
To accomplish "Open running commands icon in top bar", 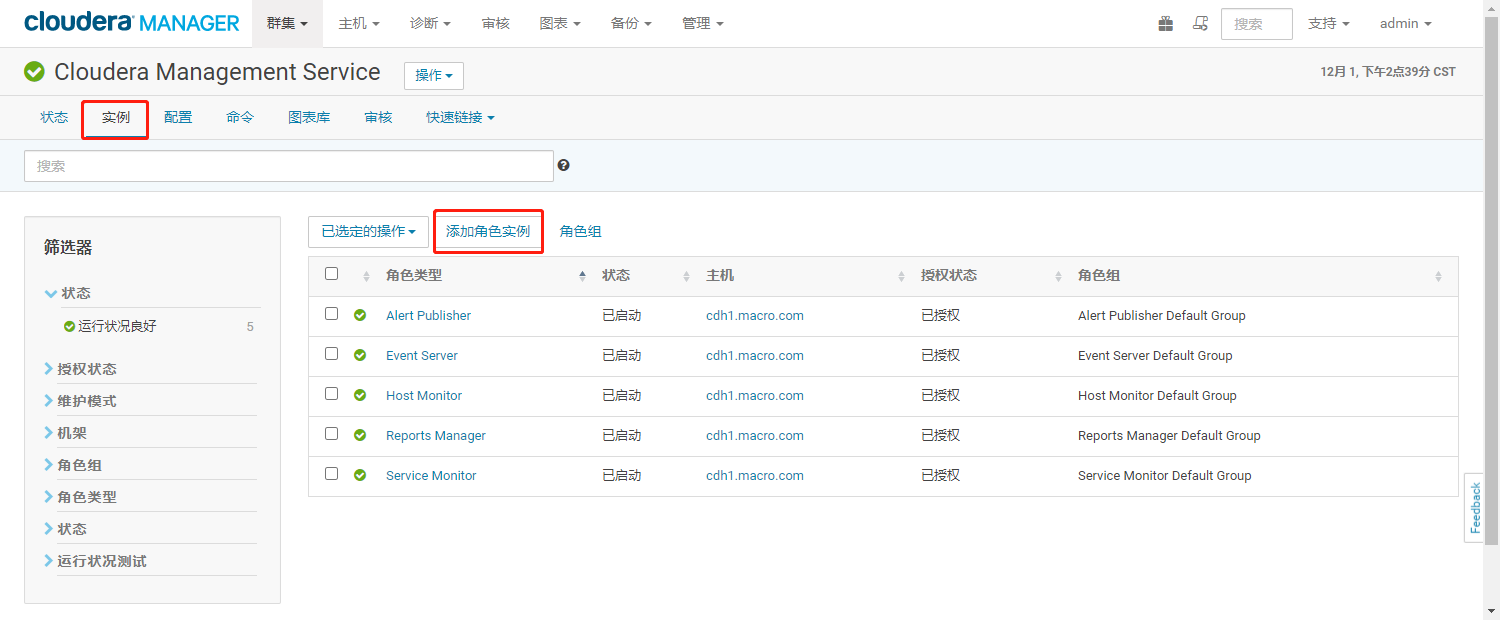I will [1200, 23].
